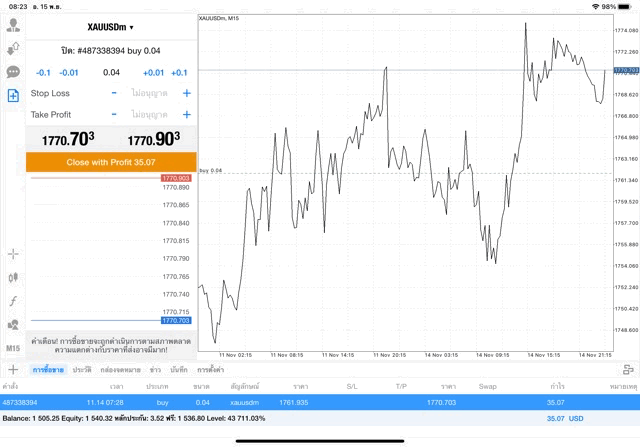The image size is (640, 447).
Task: Sort by the หมายเหตุ column header
Action: [x=623, y=386]
